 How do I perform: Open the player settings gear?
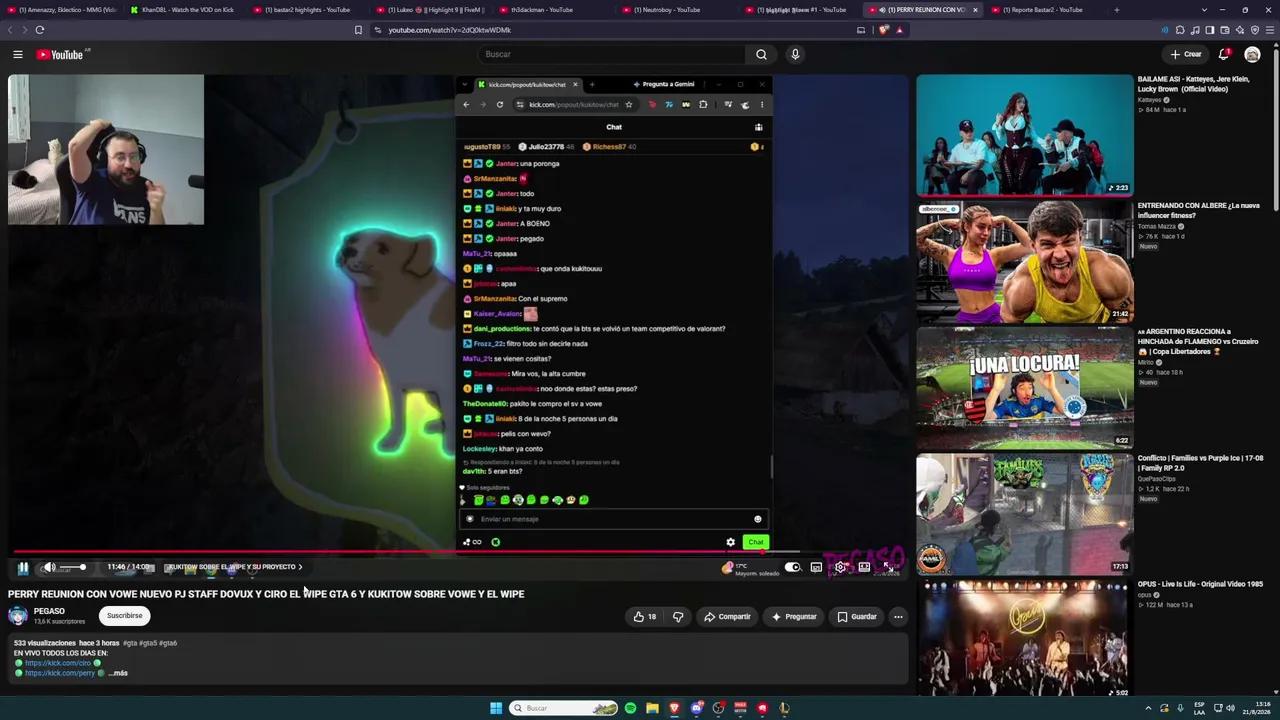[x=840, y=567]
